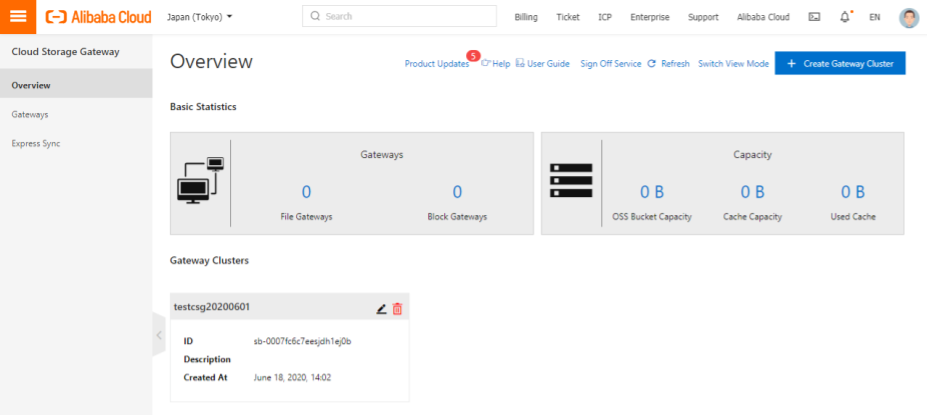Switch language via the EN selector
Image resolution: width=932 pixels, height=420 pixels.
(x=874, y=17)
